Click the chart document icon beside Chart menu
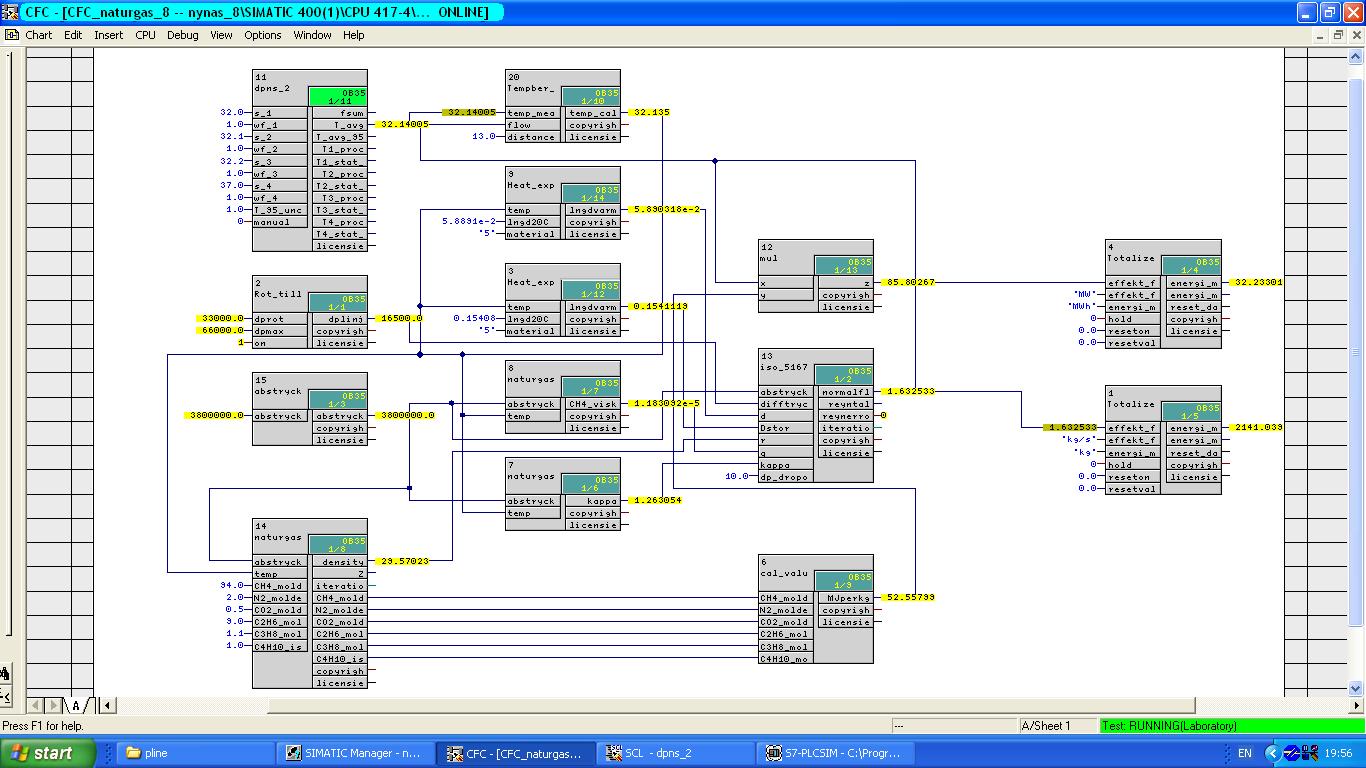The image size is (1366, 768). pyautogui.click(x=11, y=35)
